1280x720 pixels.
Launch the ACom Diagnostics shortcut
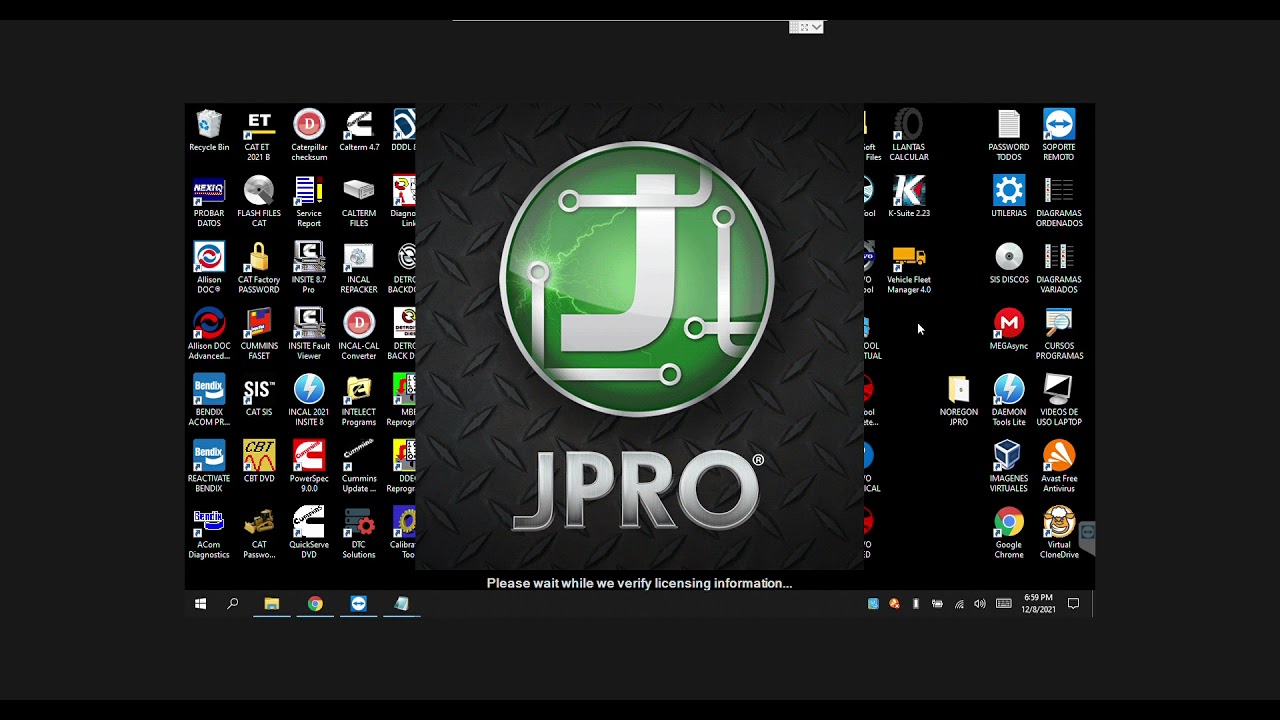pyautogui.click(x=209, y=533)
